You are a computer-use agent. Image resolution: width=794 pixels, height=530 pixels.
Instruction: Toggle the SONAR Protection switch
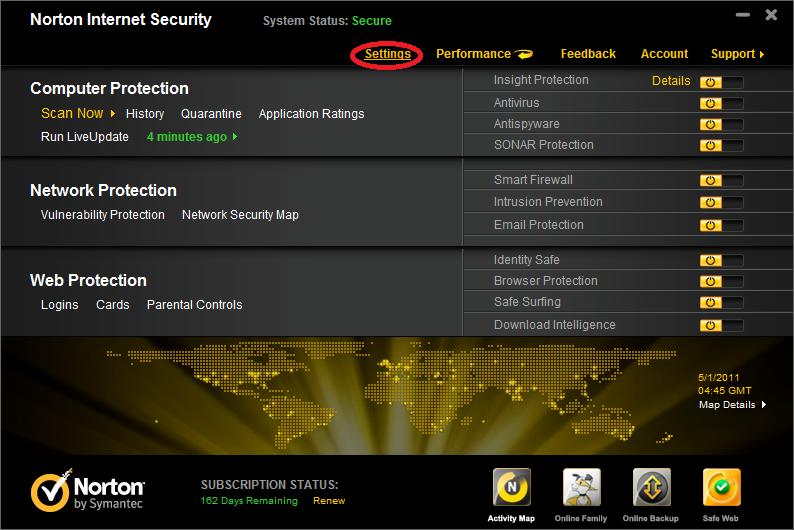pos(721,146)
